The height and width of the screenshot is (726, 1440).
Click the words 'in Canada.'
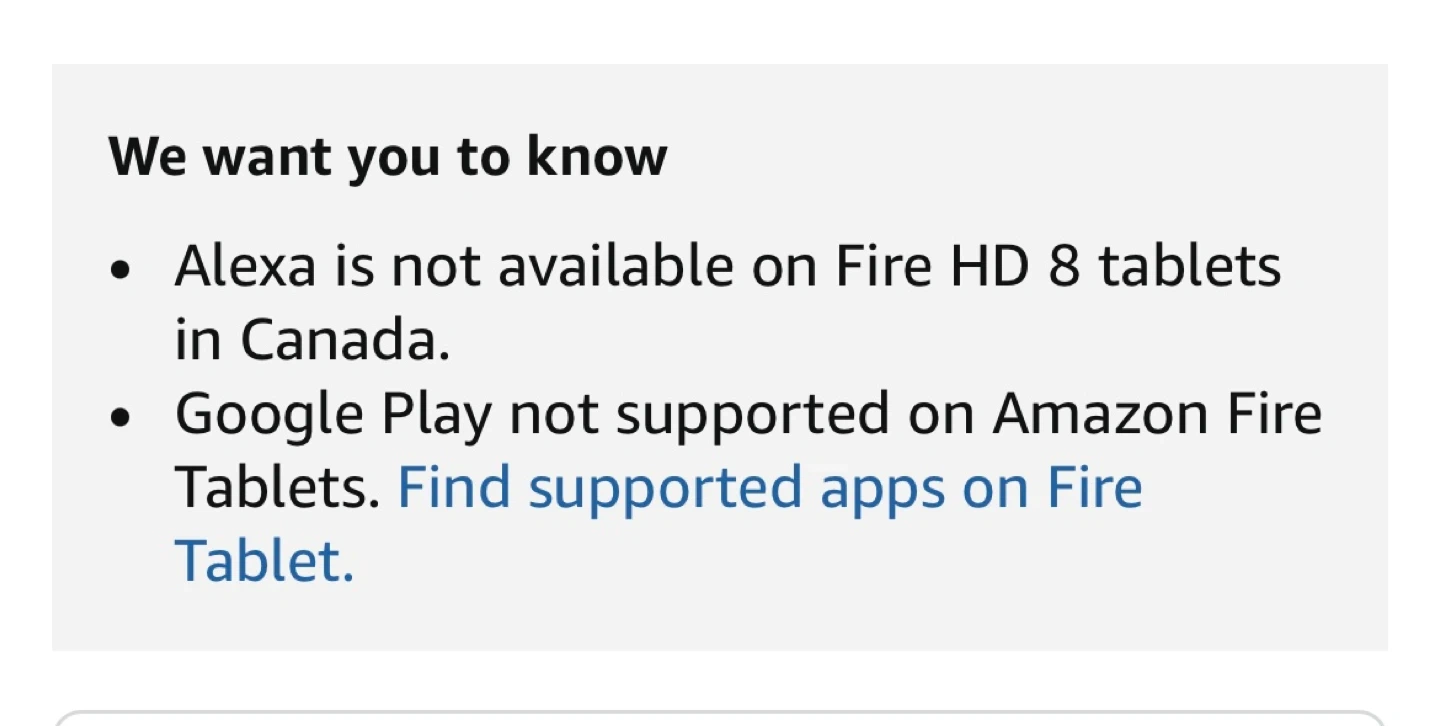[x=312, y=342]
